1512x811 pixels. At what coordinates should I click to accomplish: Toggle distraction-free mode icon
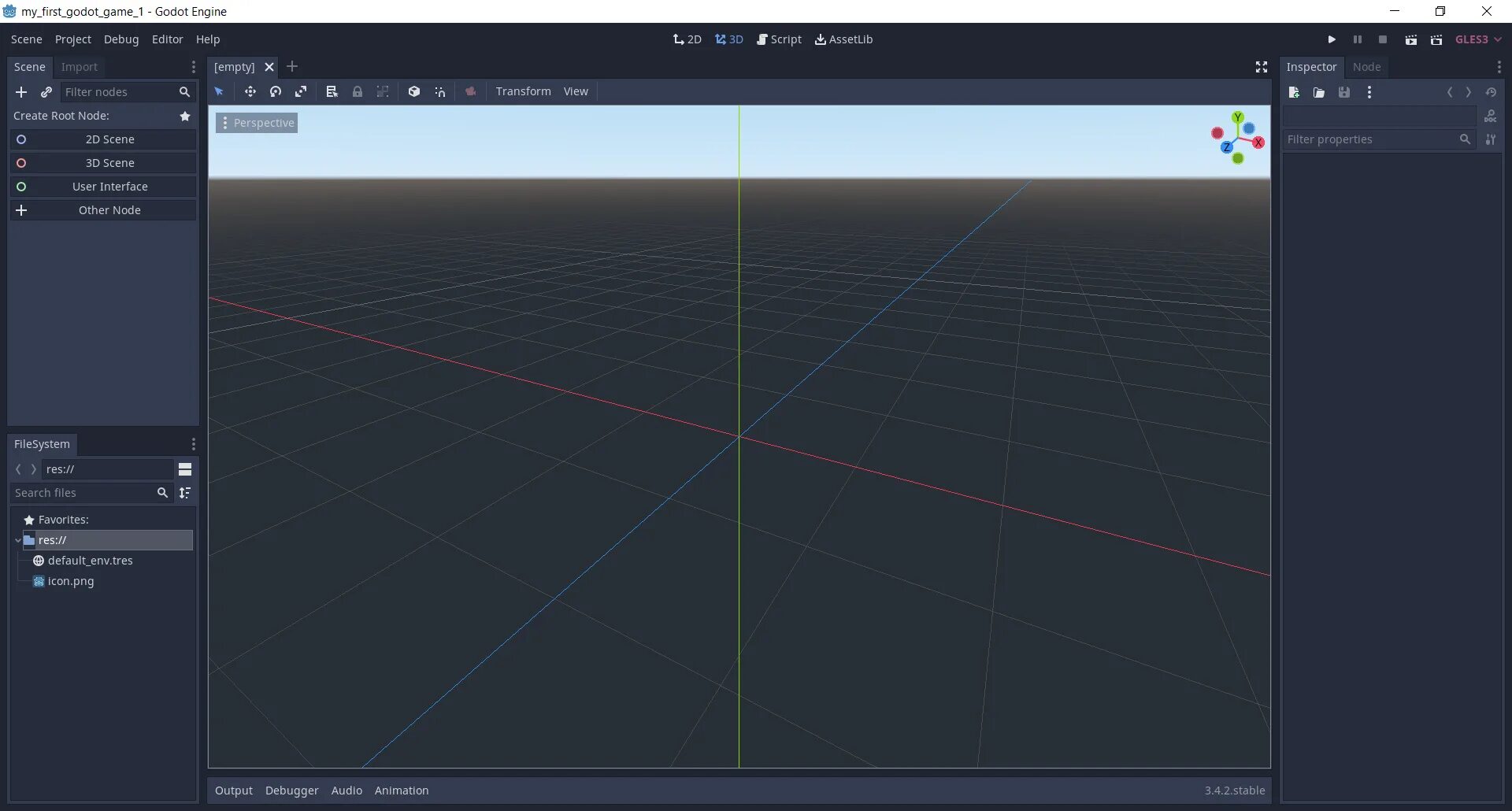click(x=1261, y=67)
